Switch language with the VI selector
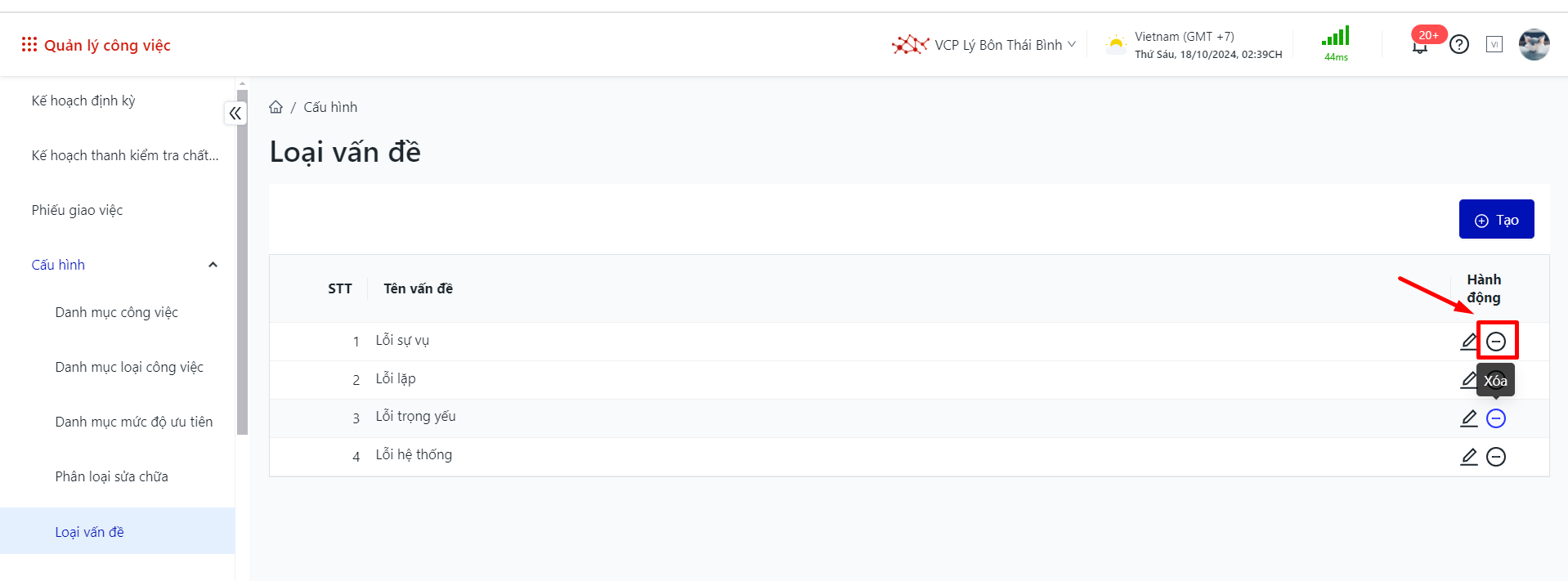 coord(1494,44)
